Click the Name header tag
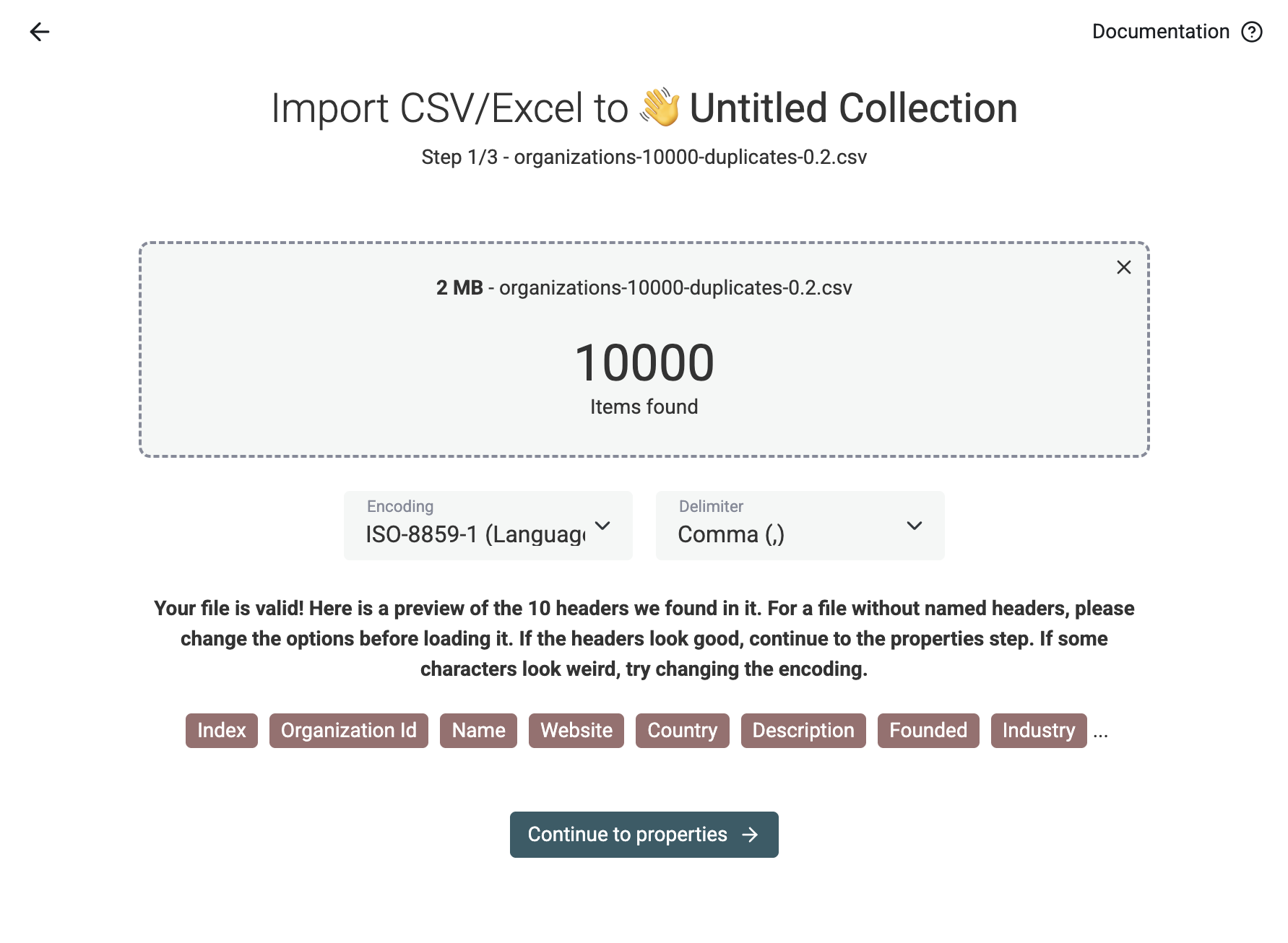 478,731
